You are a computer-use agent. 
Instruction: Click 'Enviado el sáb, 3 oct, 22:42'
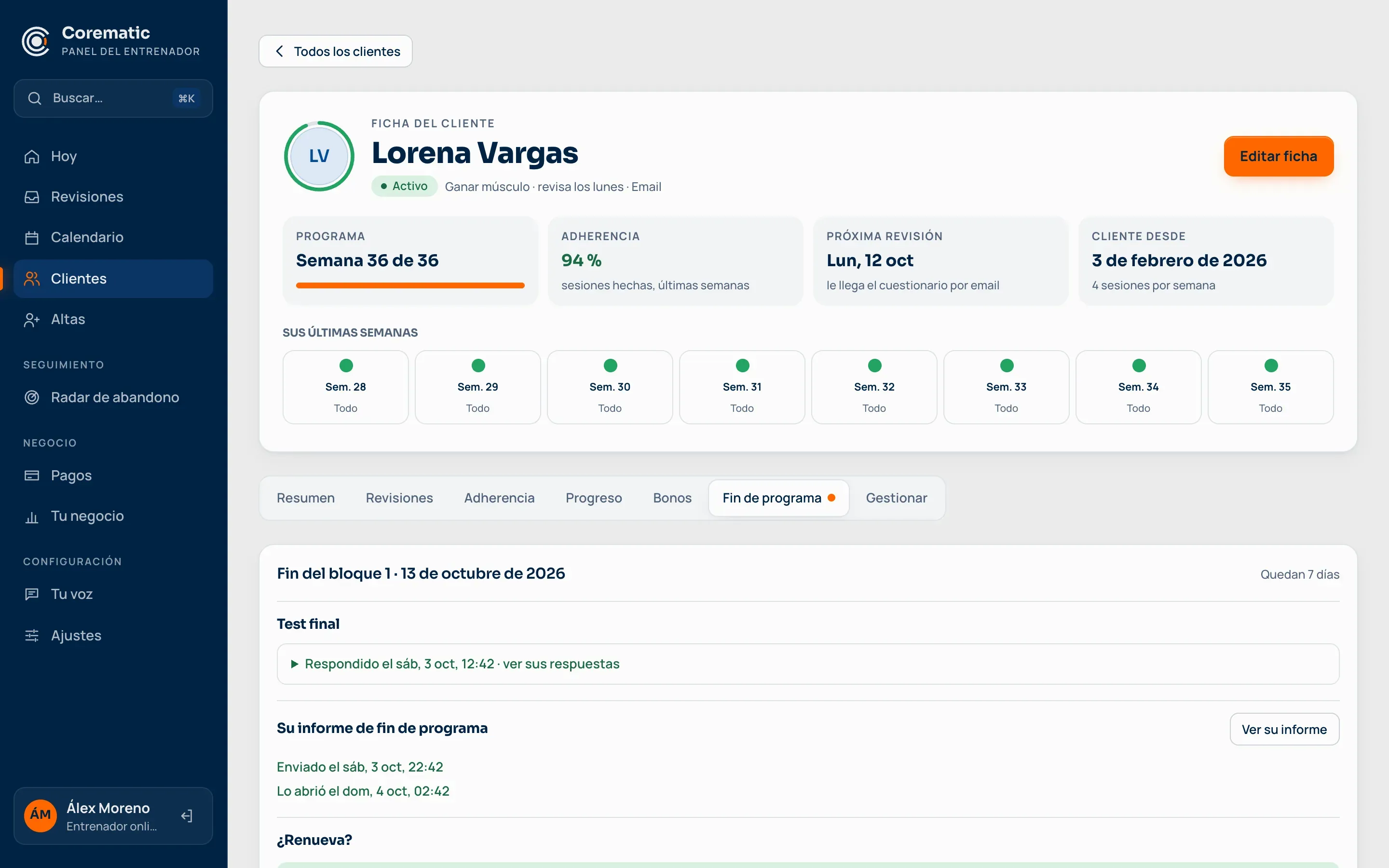coord(360,767)
